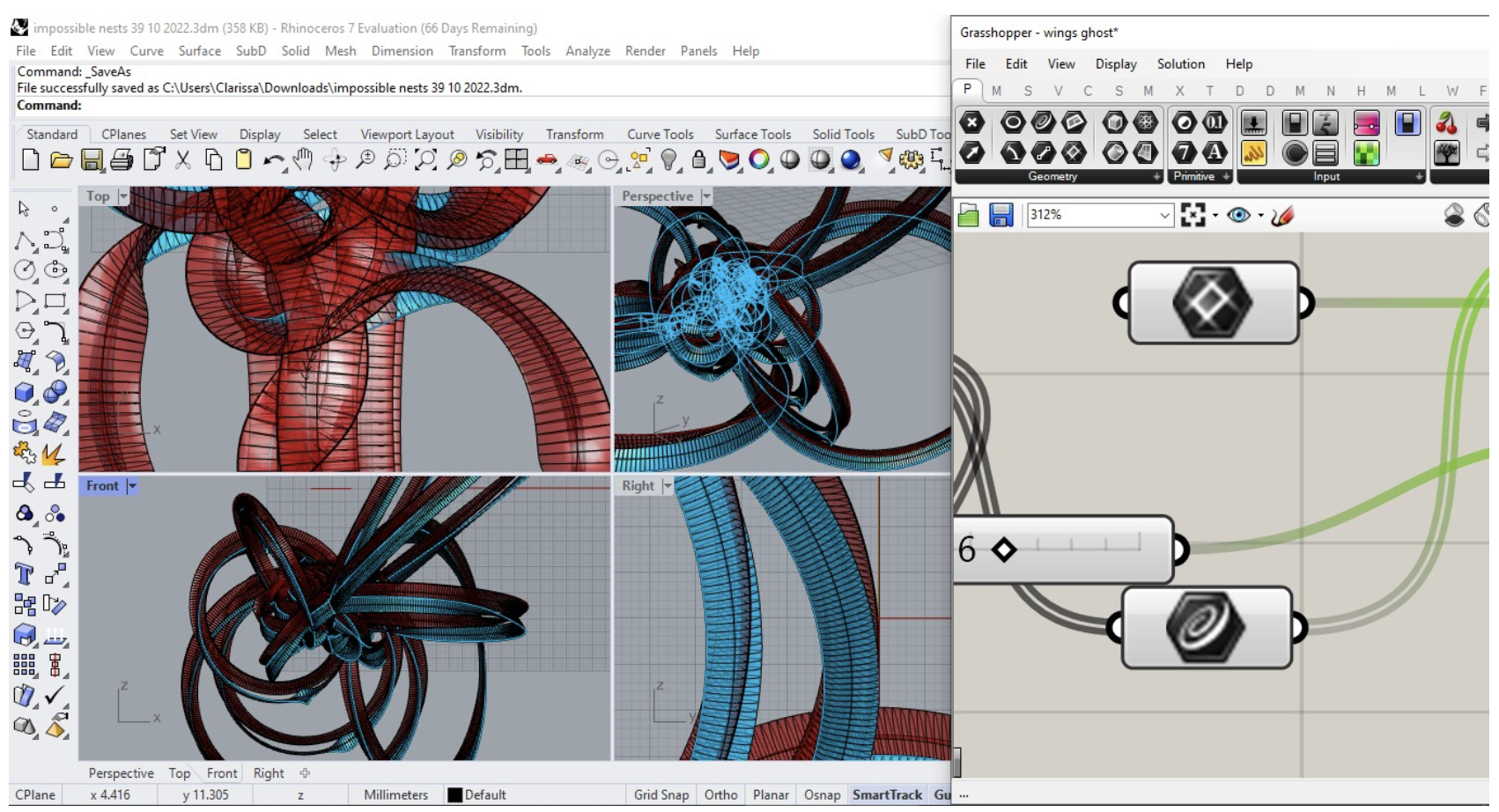Select the Pan hand tool in toolbar

point(303,159)
